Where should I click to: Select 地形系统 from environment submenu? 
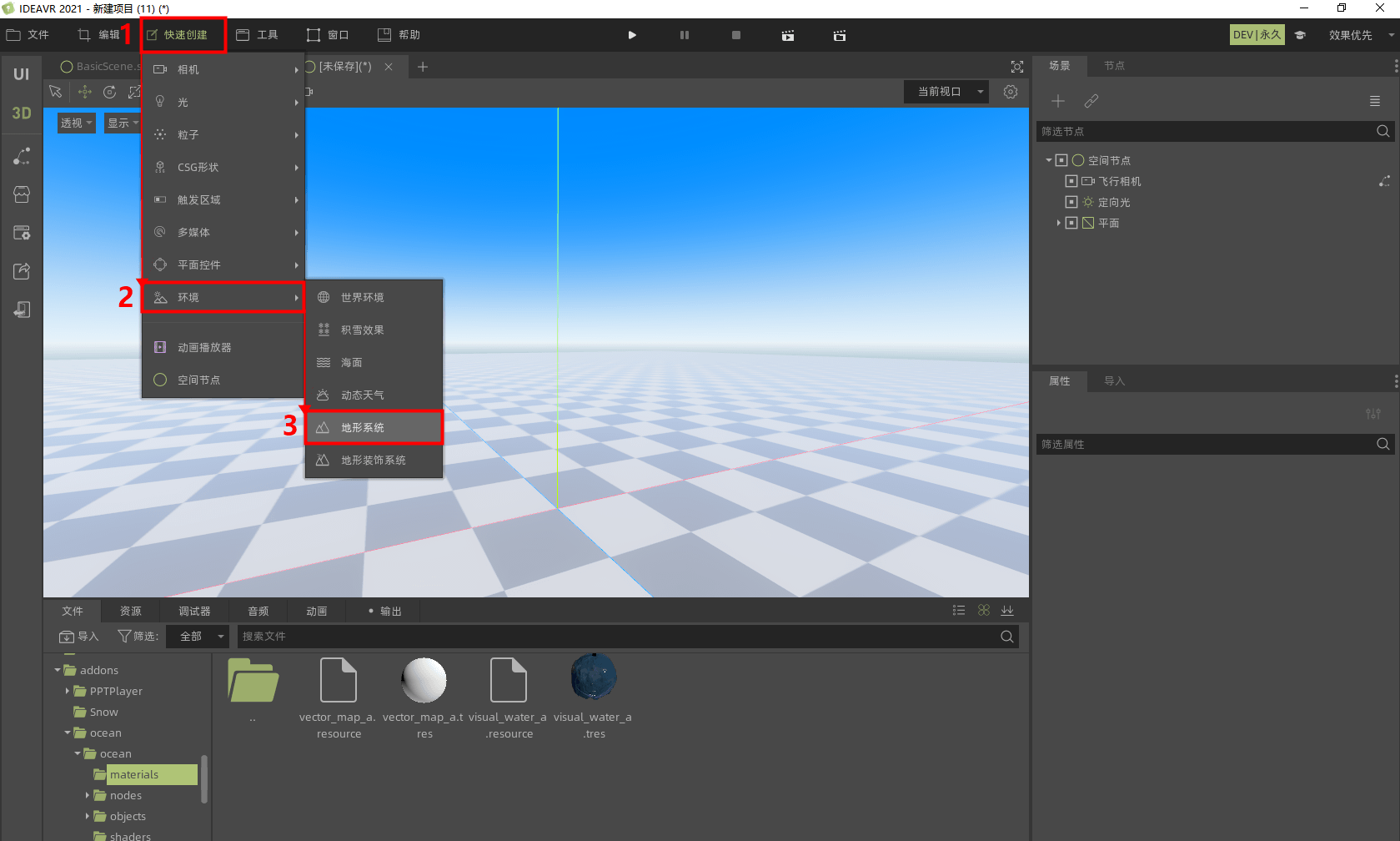click(x=374, y=427)
